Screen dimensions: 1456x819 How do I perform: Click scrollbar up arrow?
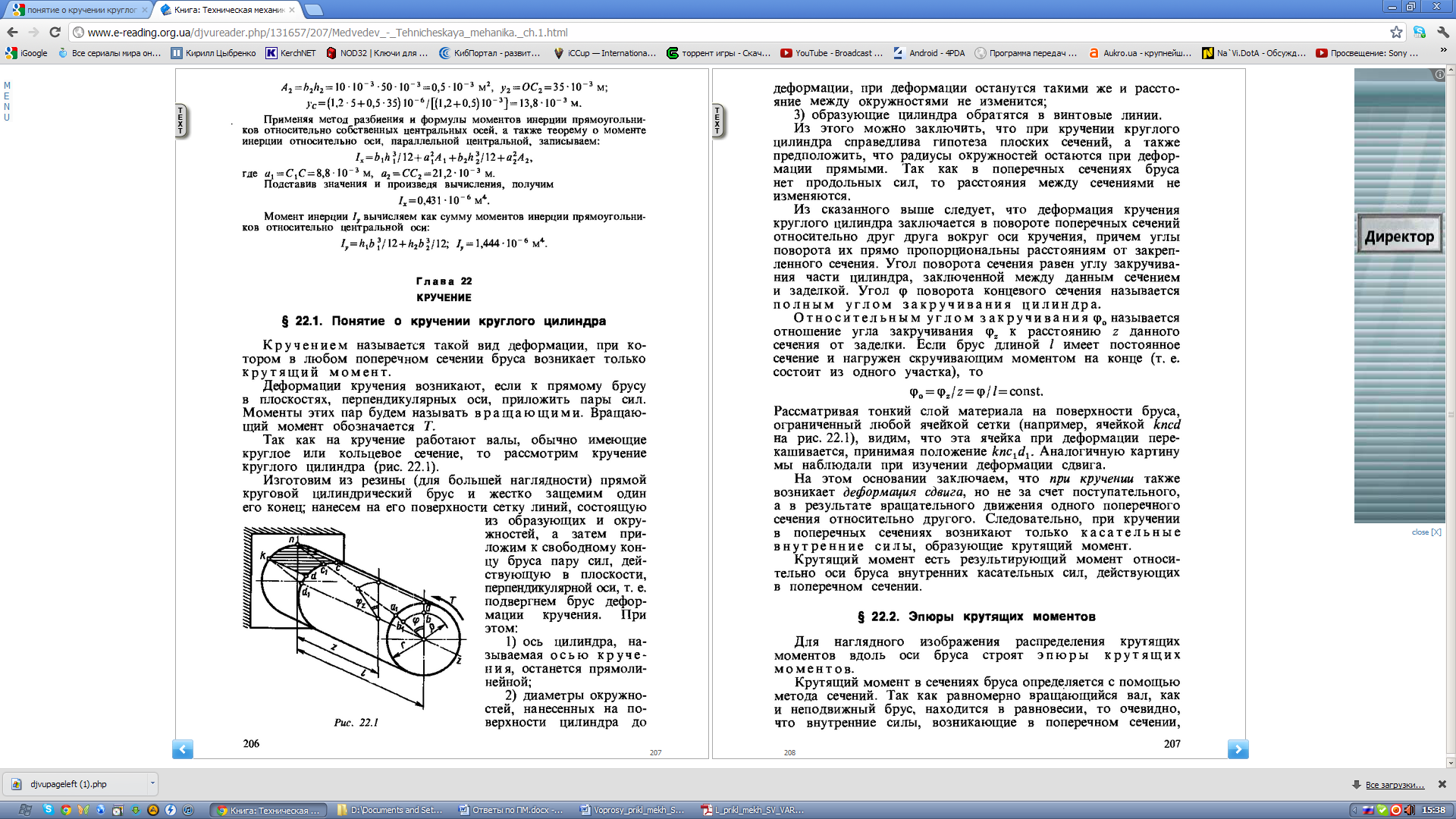point(1450,70)
